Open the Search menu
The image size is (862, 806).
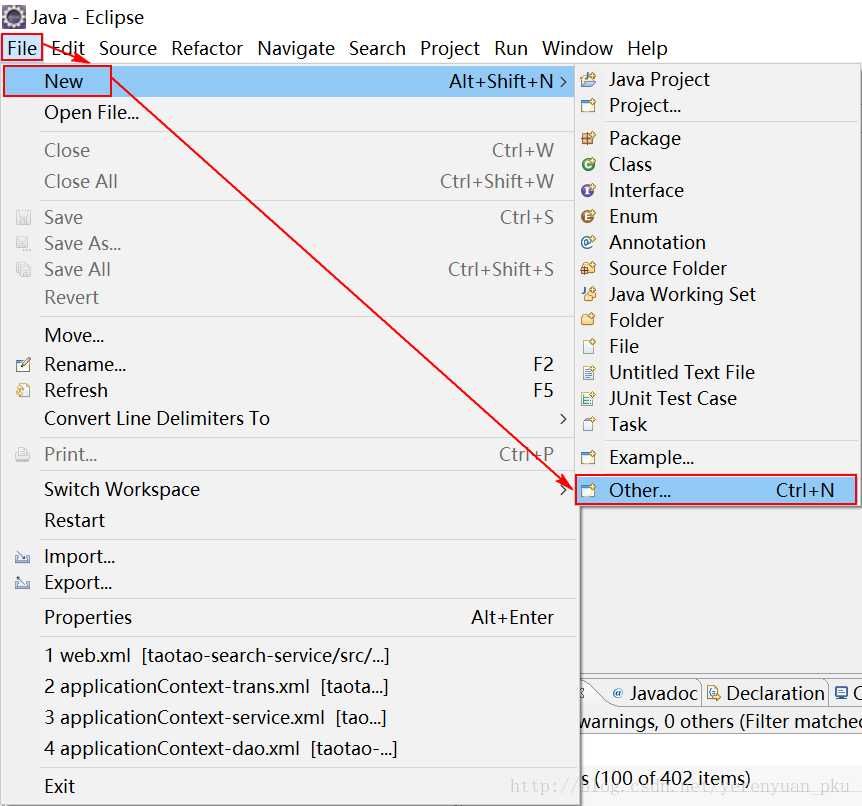point(377,48)
